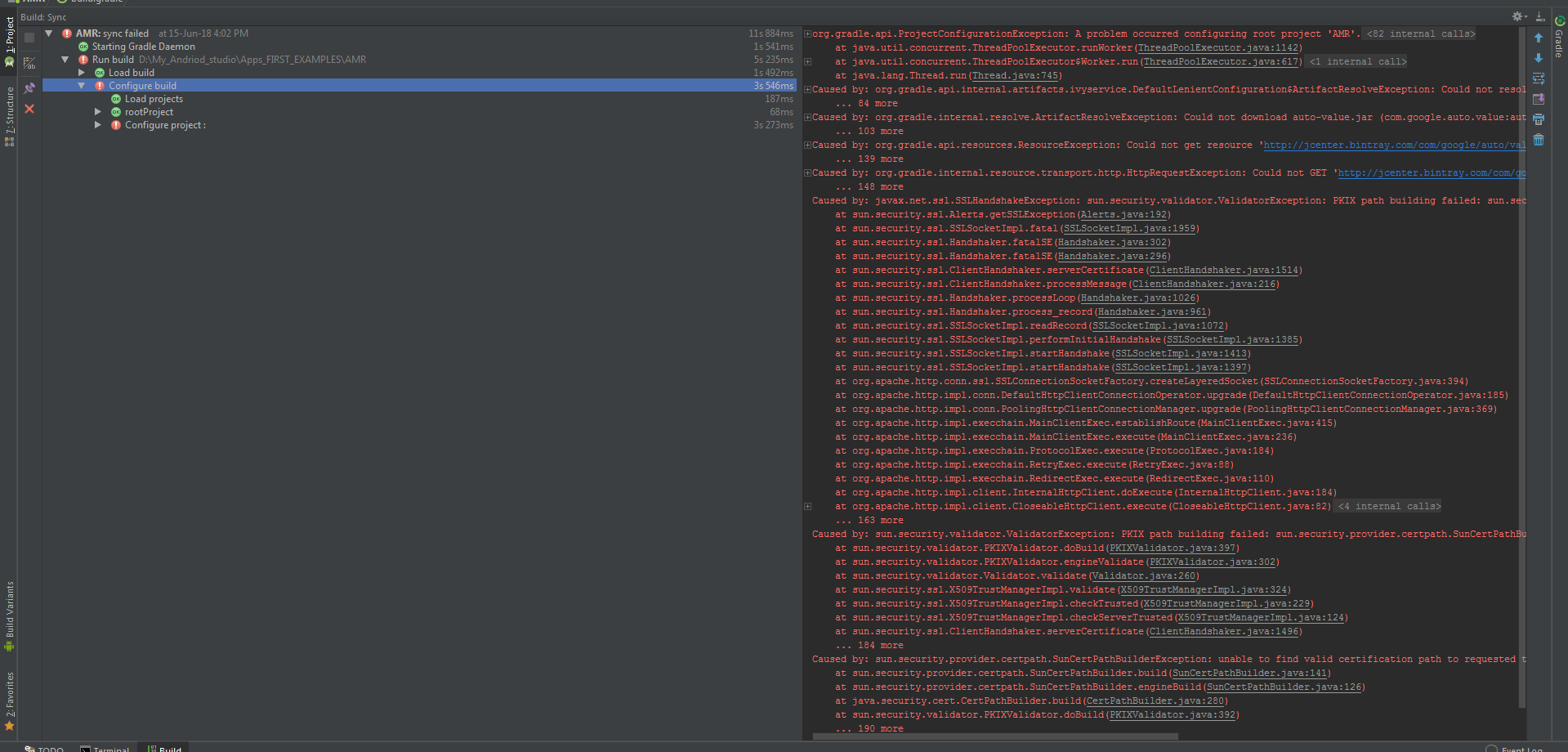
Task: Open the Gradle side tab
Action: 1559,37
